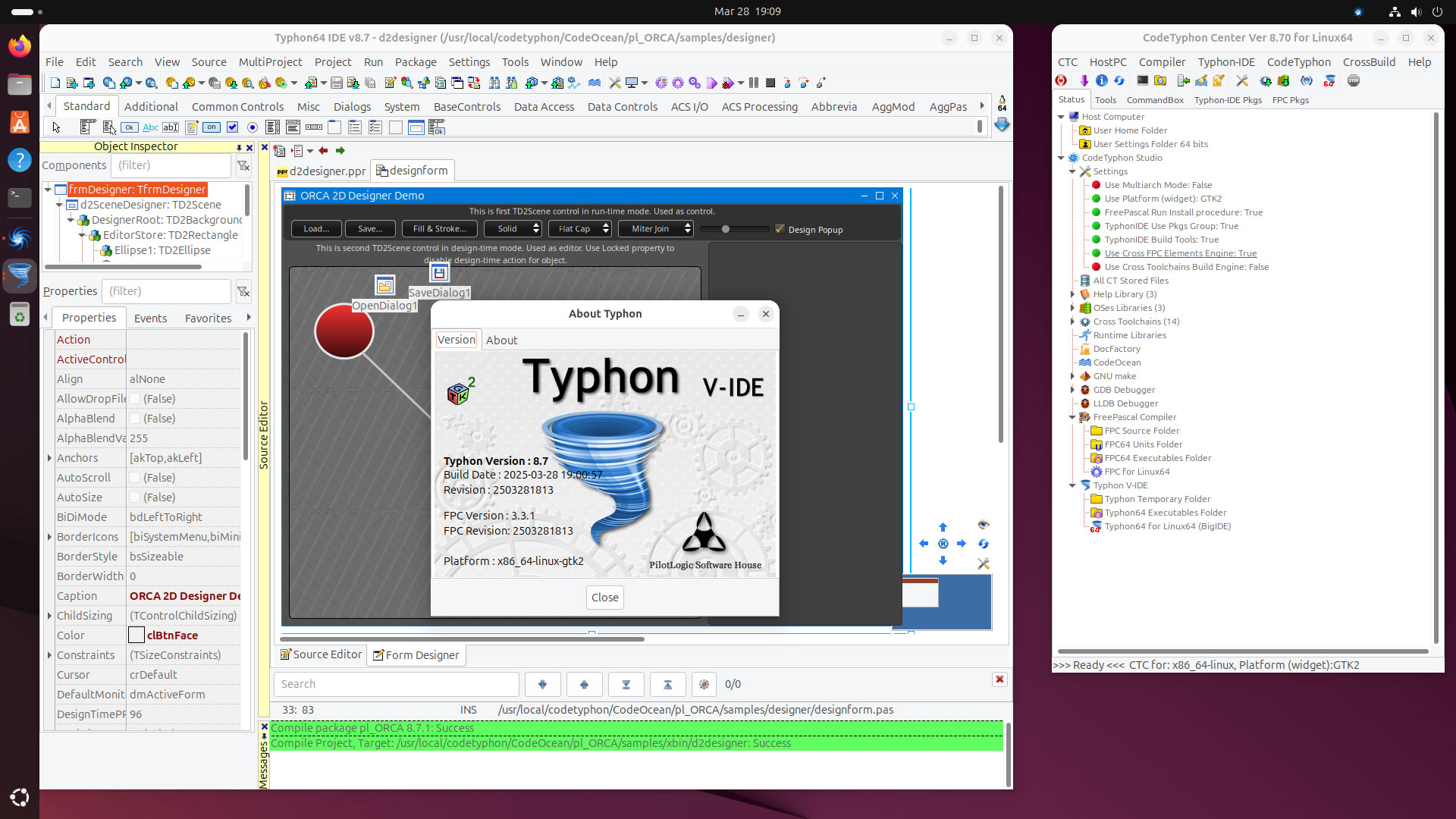The width and height of the screenshot is (1456, 819).
Task: Click find-next down arrow in search bar
Action: pos(542,684)
